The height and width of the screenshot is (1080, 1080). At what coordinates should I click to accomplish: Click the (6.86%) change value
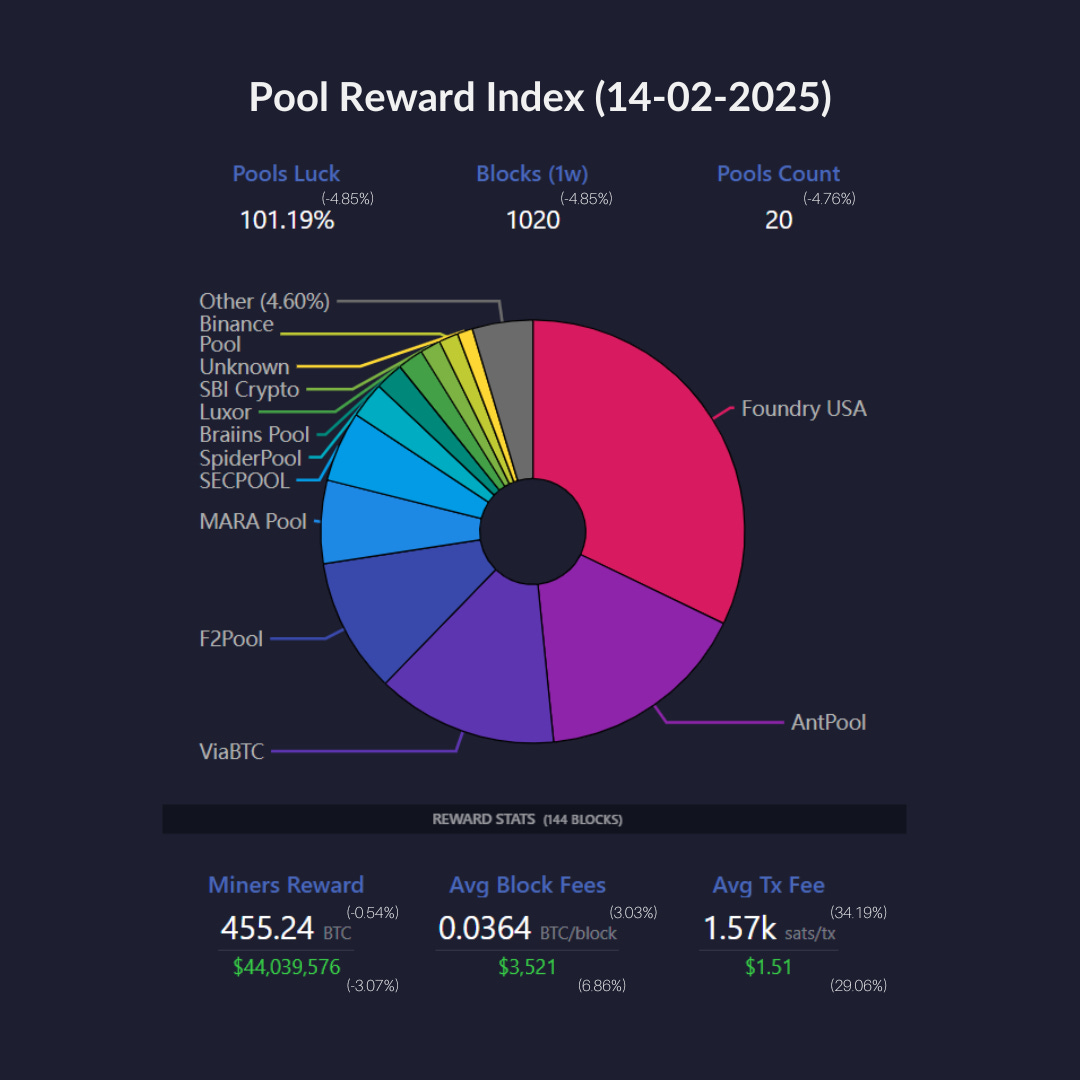click(x=602, y=986)
